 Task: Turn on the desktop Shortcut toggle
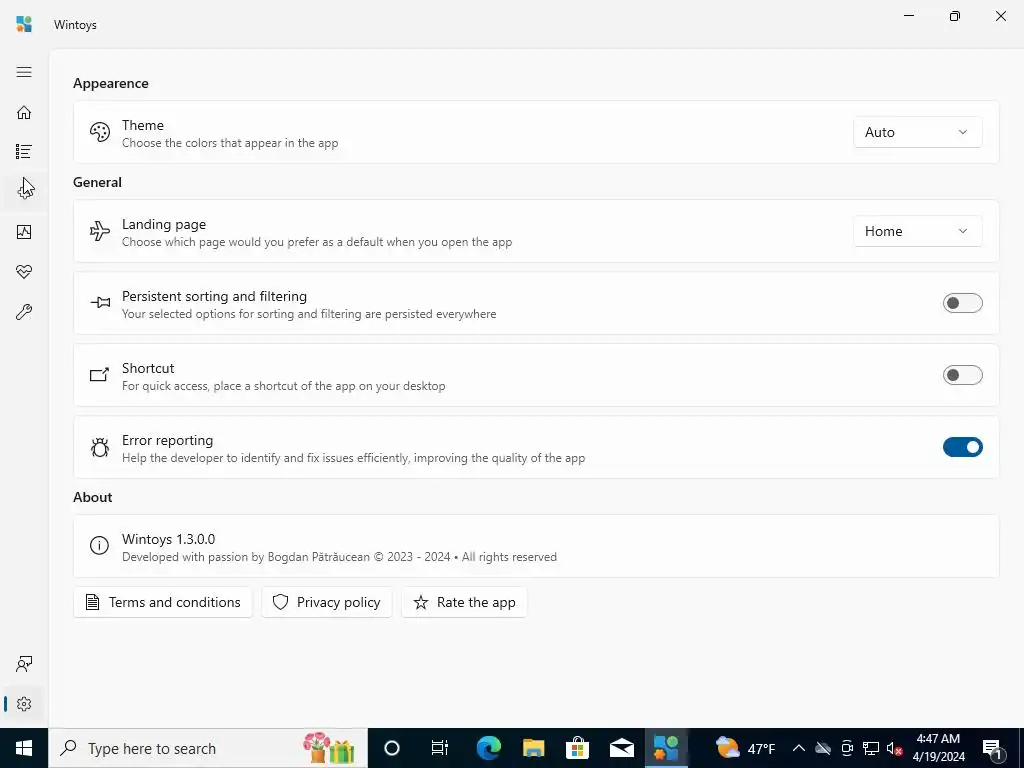tap(963, 375)
